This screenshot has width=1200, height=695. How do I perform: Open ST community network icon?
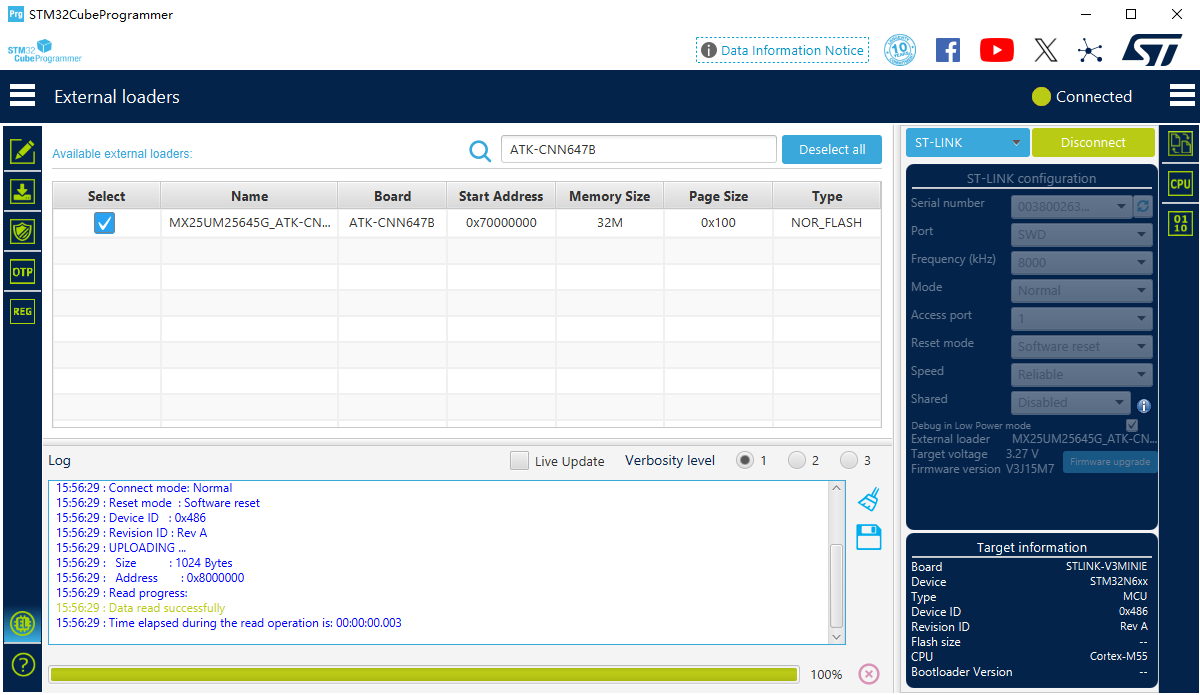pos(1091,50)
